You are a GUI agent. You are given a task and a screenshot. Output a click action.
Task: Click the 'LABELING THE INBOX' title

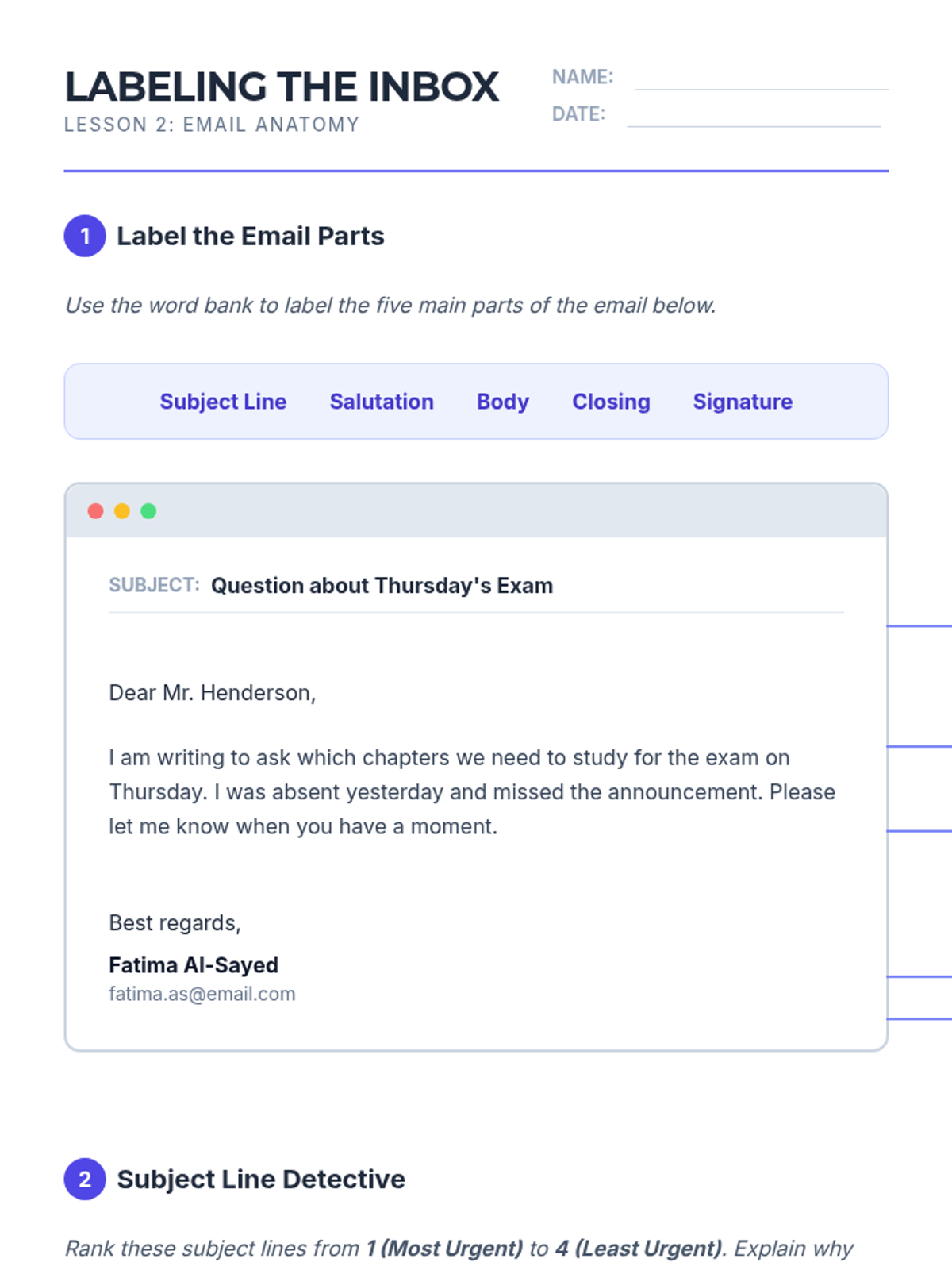point(282,87)
